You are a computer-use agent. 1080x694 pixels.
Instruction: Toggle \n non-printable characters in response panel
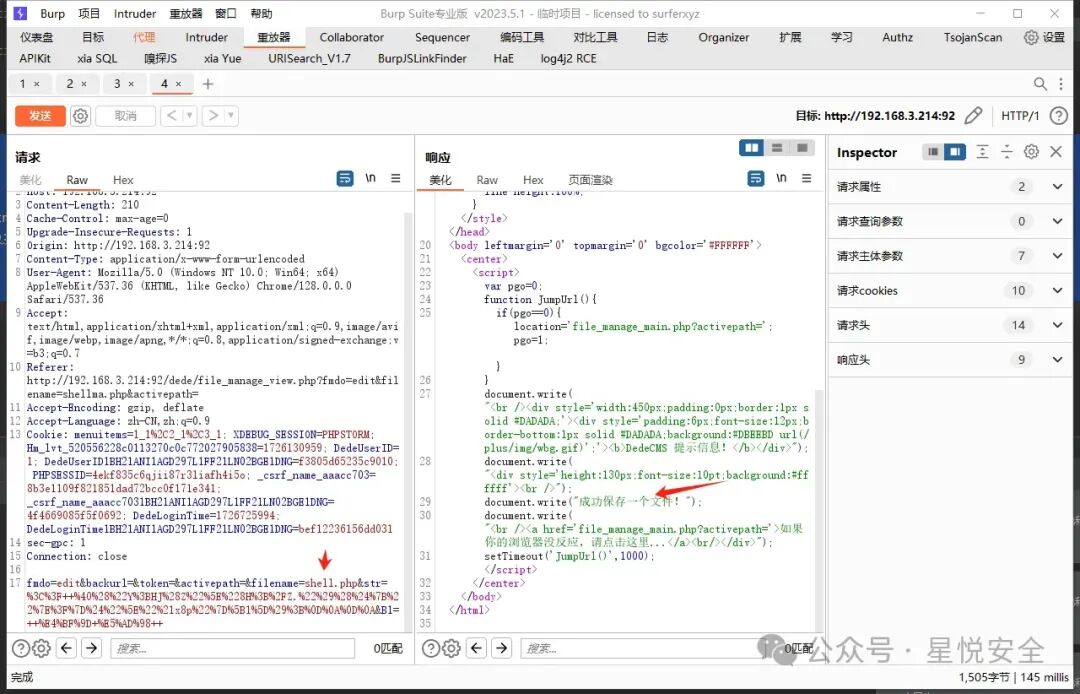click(x=781, y=178)
